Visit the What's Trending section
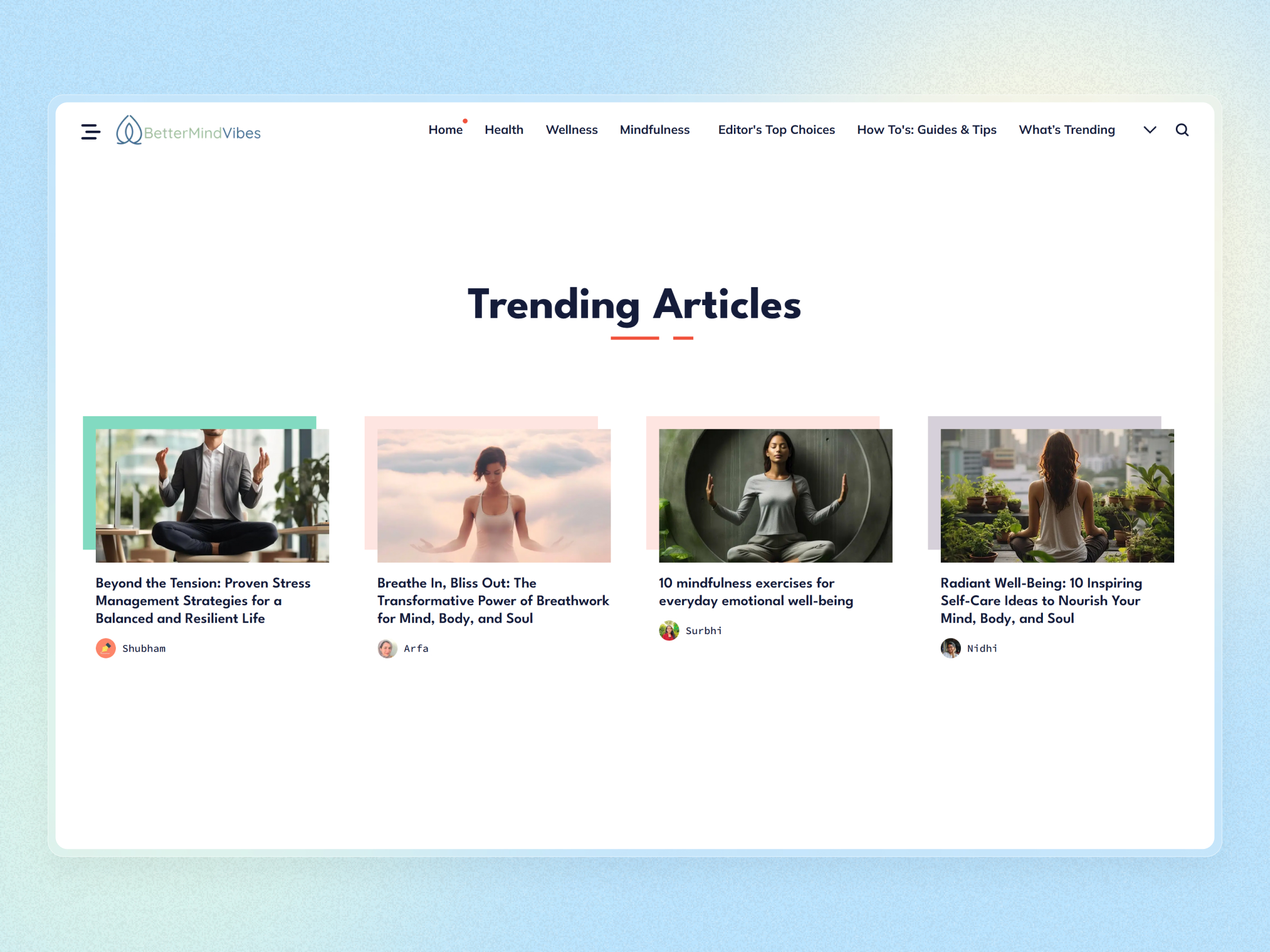1270x952 pixels. (x=1067, y=130)
